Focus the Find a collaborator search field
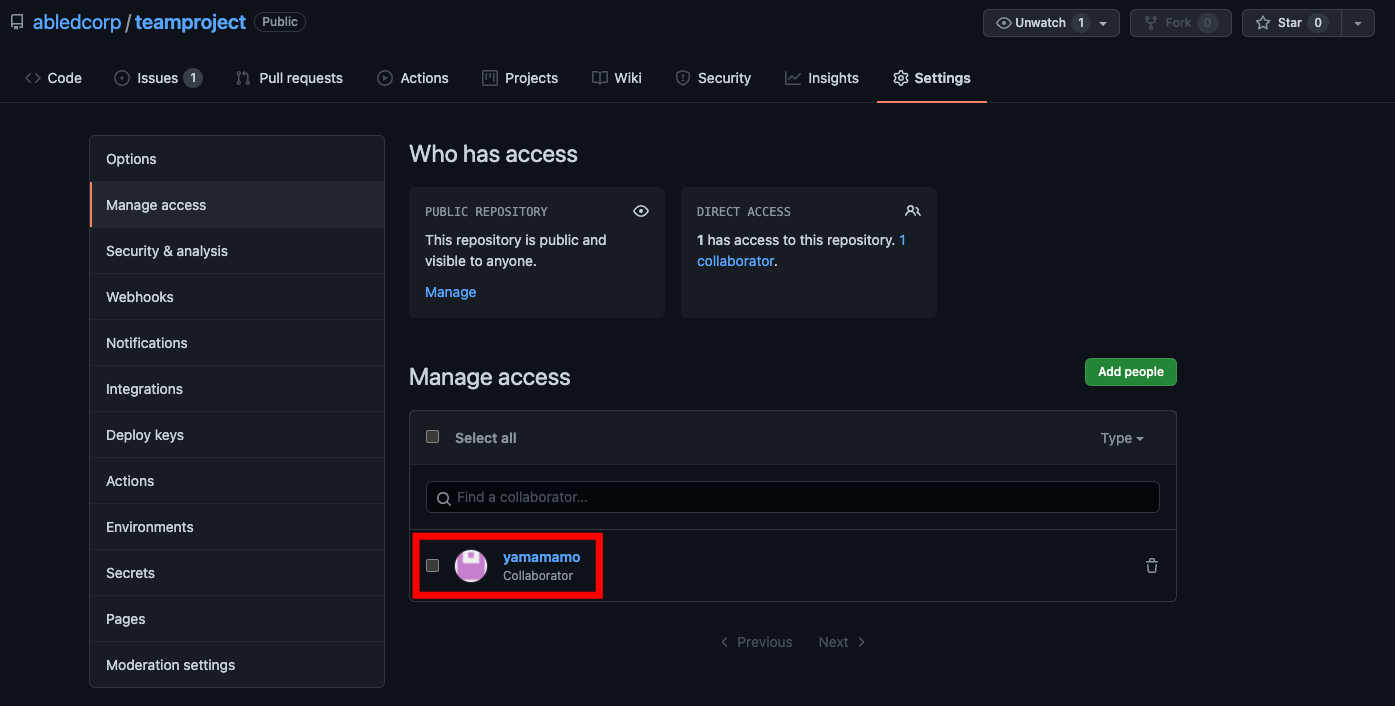Screen dimensions: 1395x706 (x=793, y=497)
